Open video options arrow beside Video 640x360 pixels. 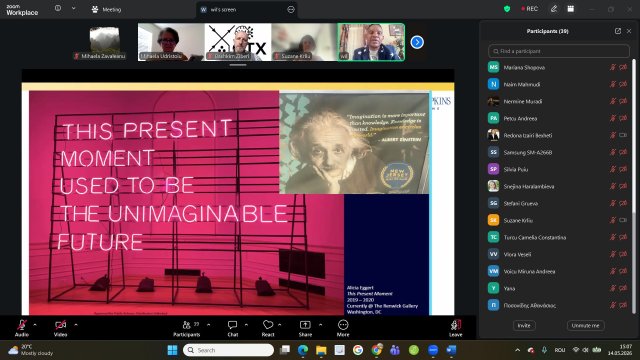76,325
